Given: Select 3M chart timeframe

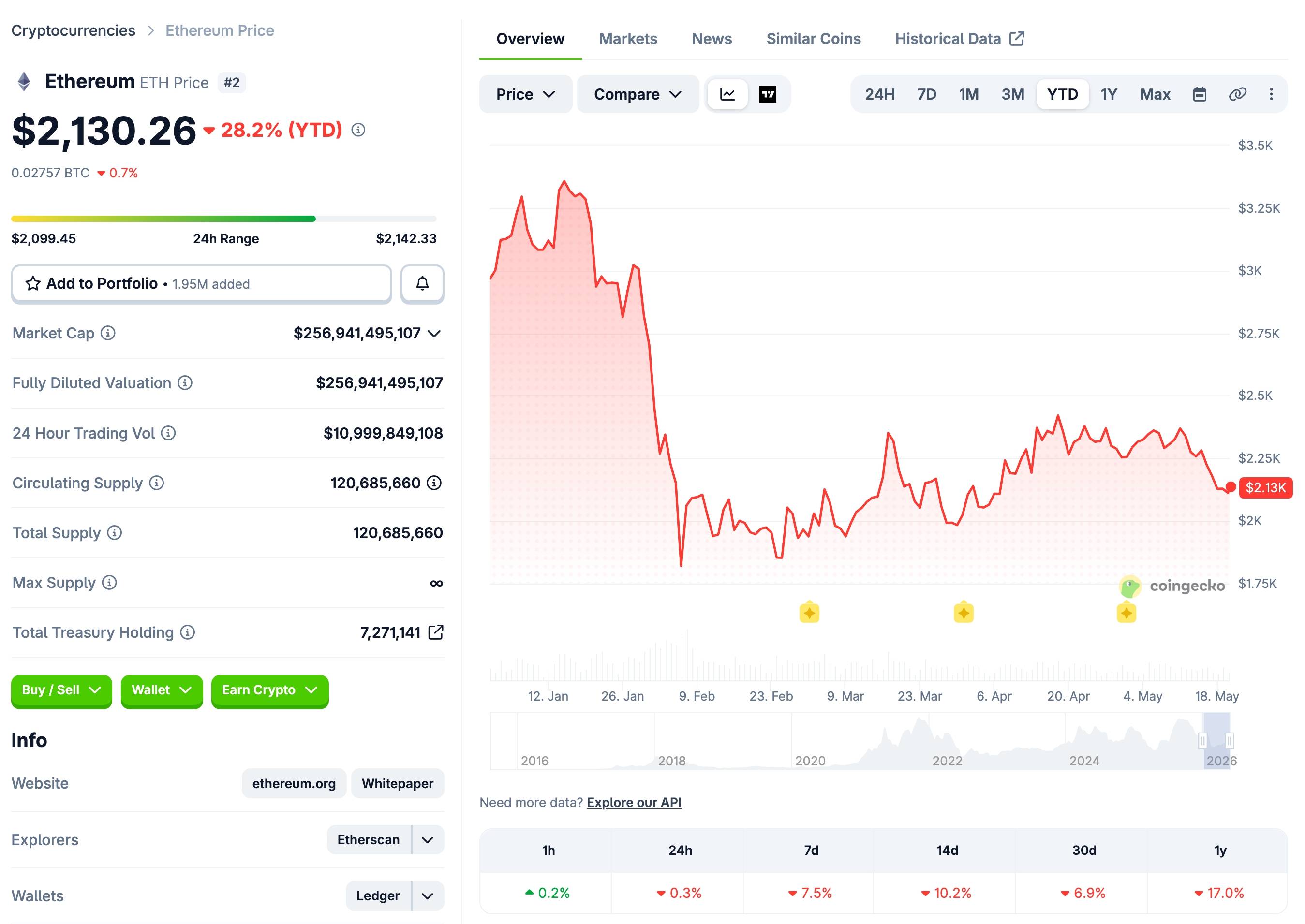Looking at the screenshot, I should point(1012,94).
